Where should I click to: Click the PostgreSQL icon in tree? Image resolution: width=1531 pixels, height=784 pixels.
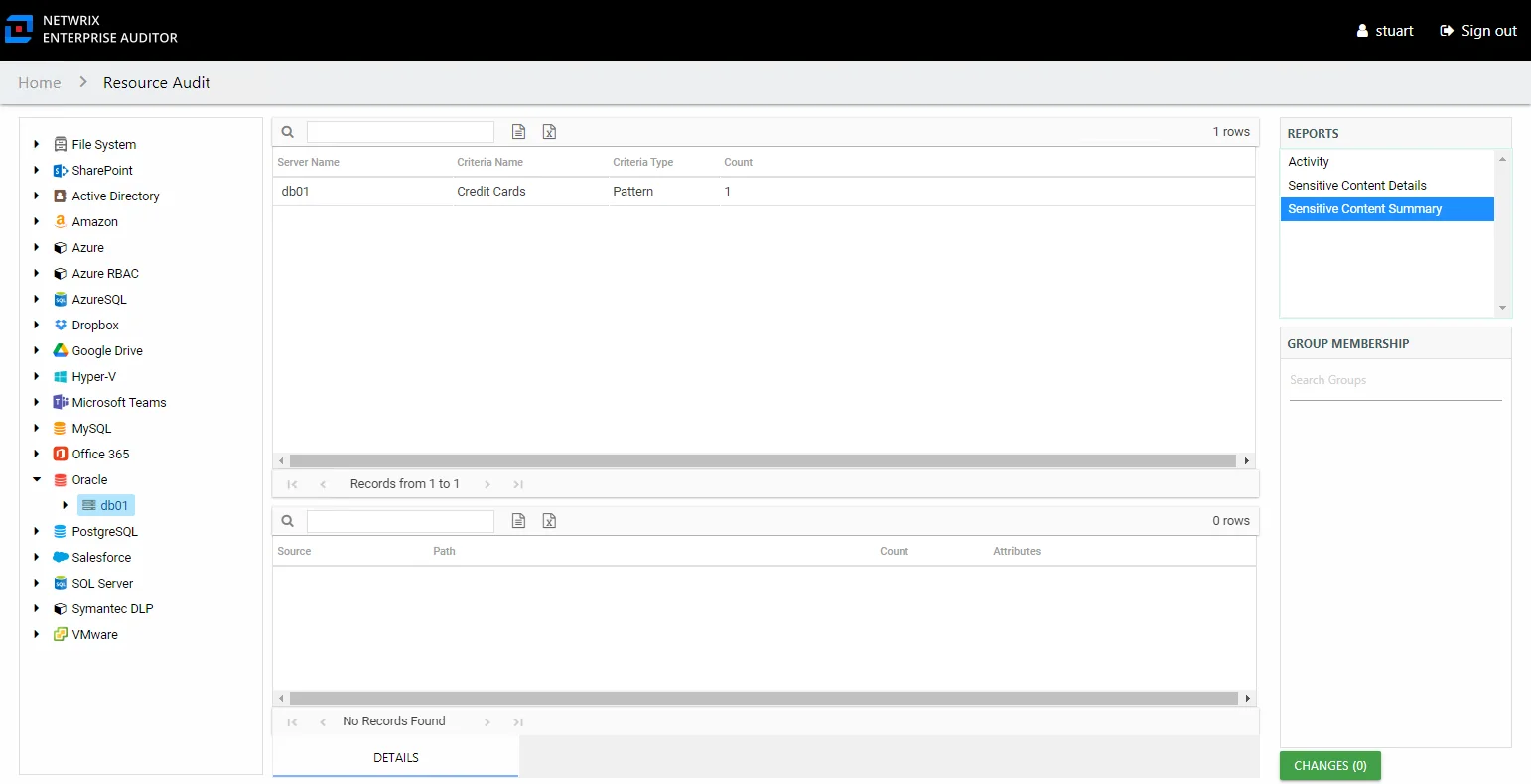coord(61,531)
